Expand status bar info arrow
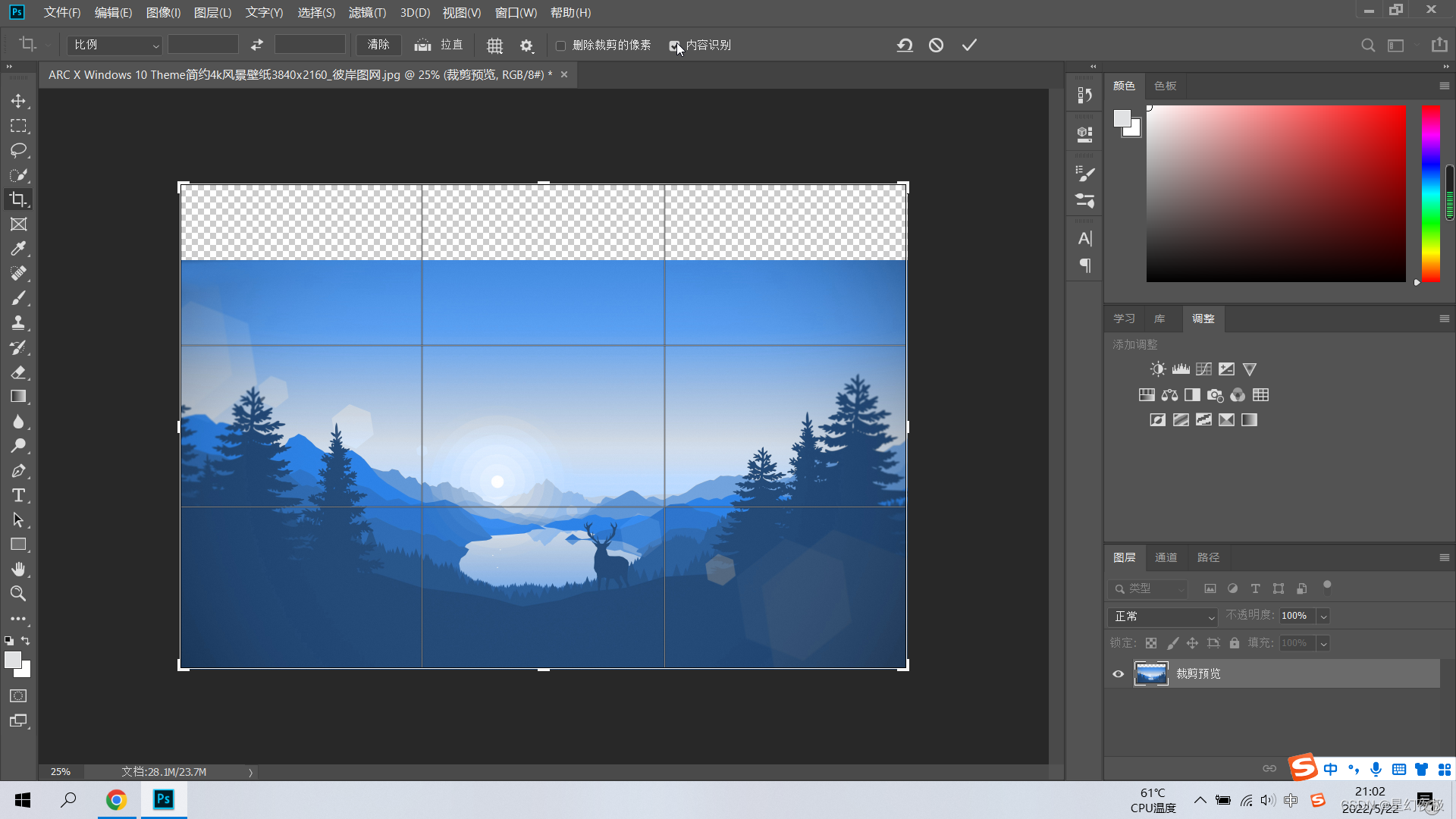The image size is (1456, 819). click(x=250, y=772)
